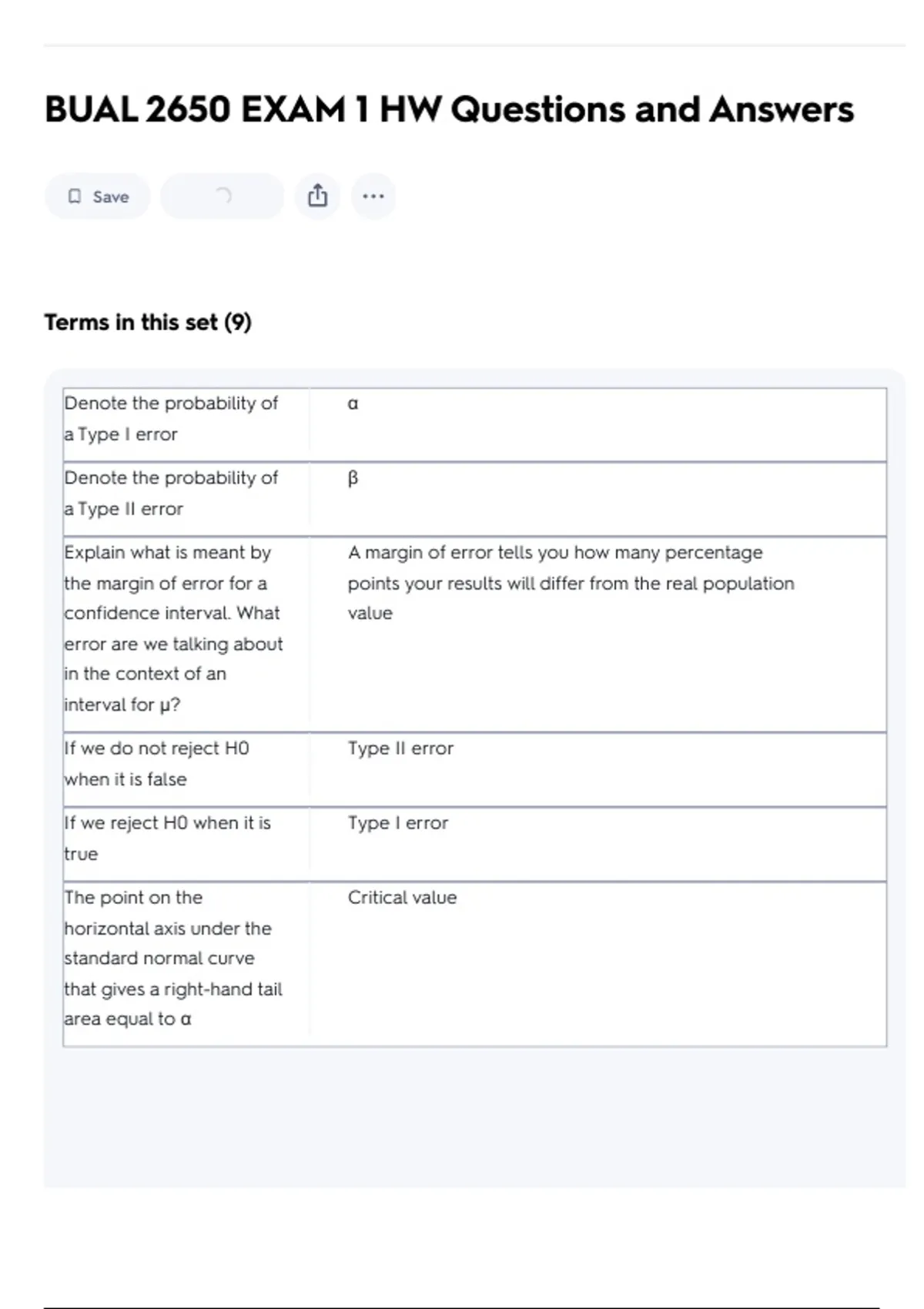Screen dimensions: 924x1309
Task: Select the "probability of a Type I error" term
Action: coord(171,419)
